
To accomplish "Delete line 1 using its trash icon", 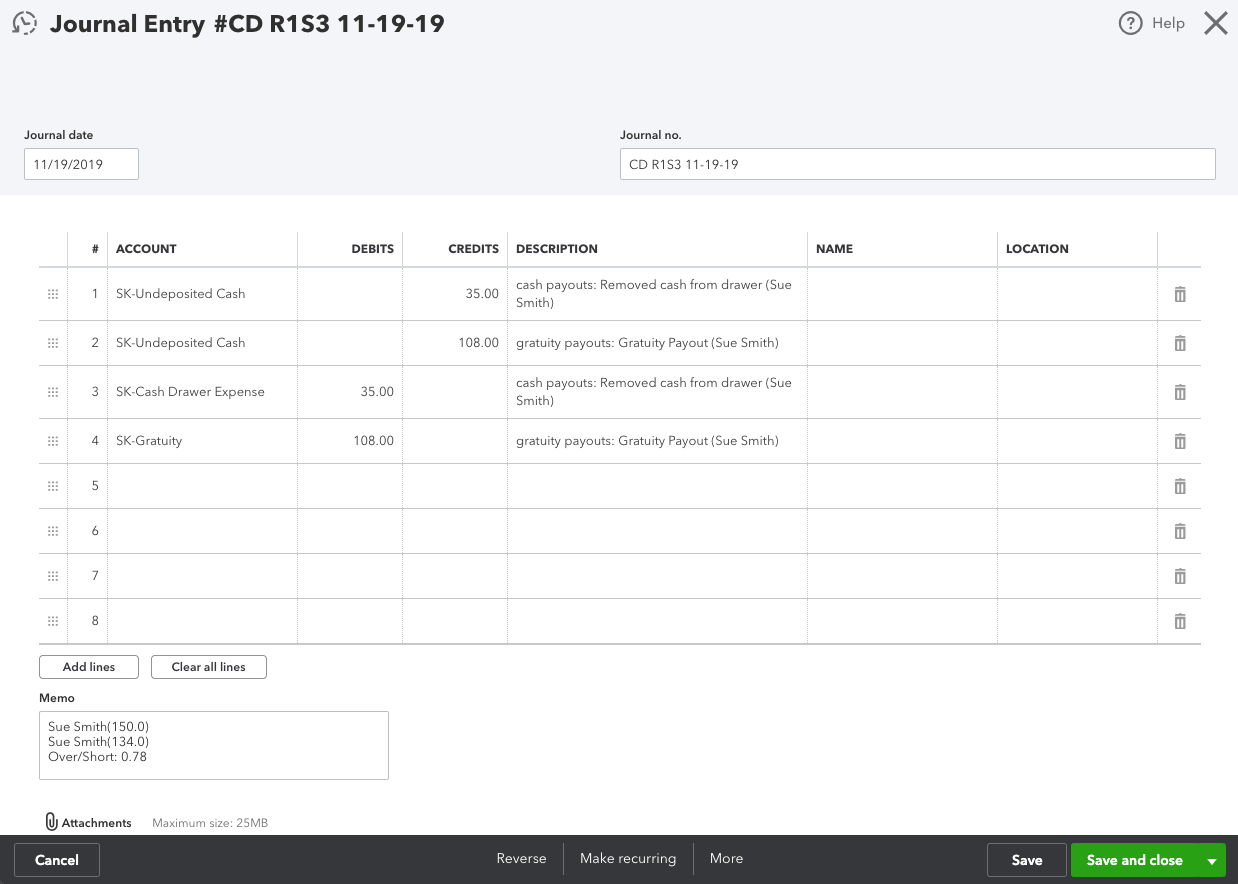I will (x=1180, y=294).
